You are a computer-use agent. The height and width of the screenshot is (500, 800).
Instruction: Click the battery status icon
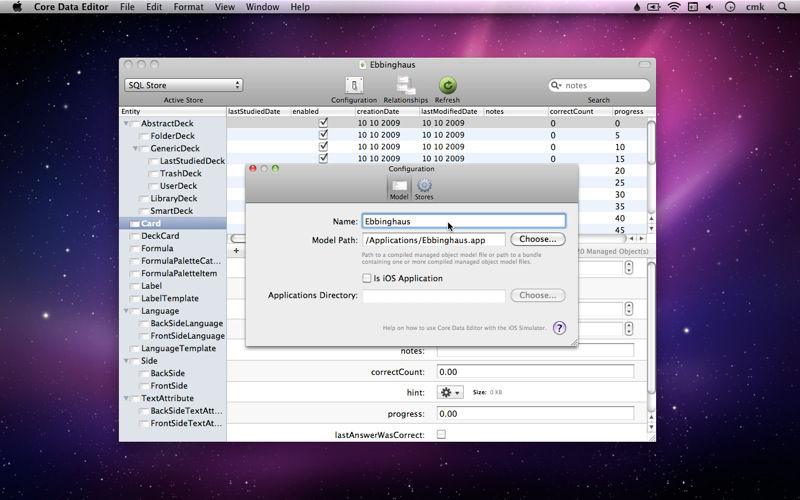[654, 7]
